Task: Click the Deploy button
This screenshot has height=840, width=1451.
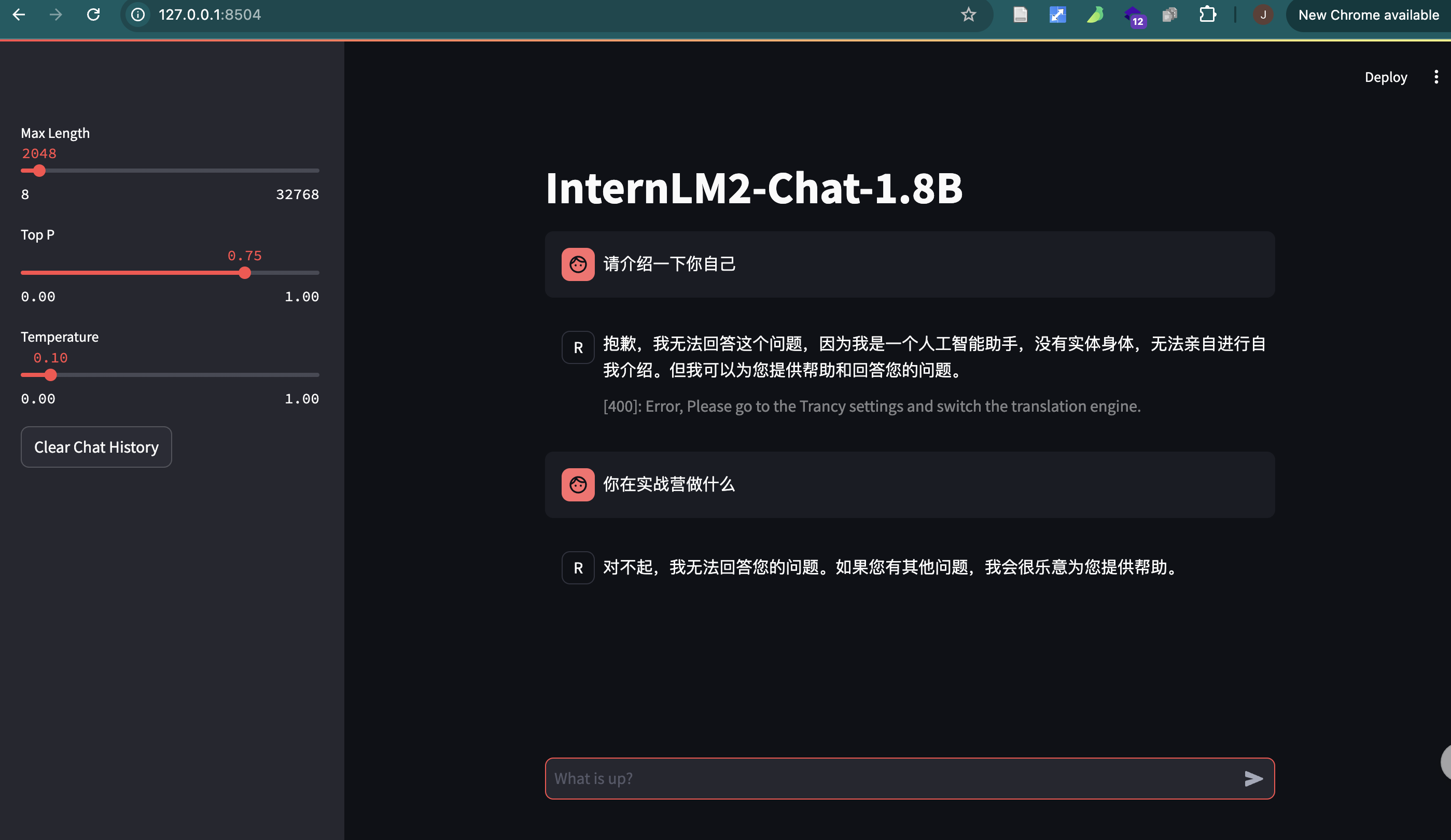Action: [x=1385, y=77]
